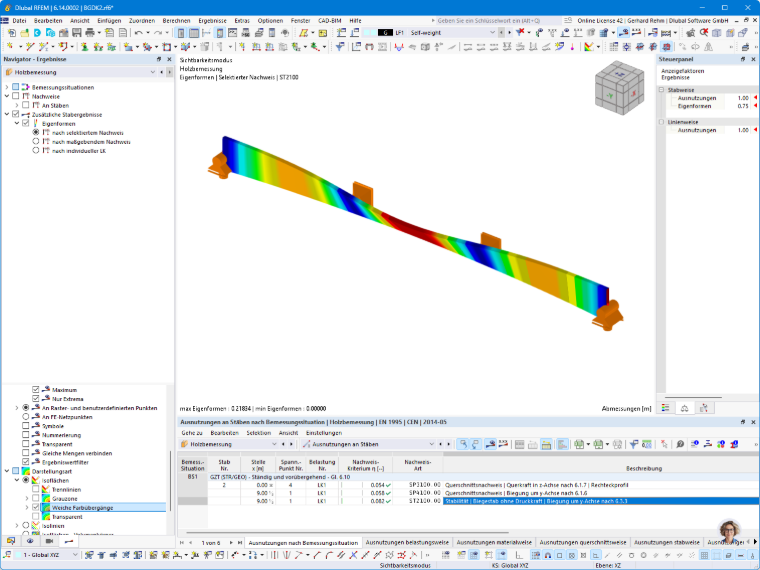Click the color scale results icon

pyautogui.click(x=588, y=47)
